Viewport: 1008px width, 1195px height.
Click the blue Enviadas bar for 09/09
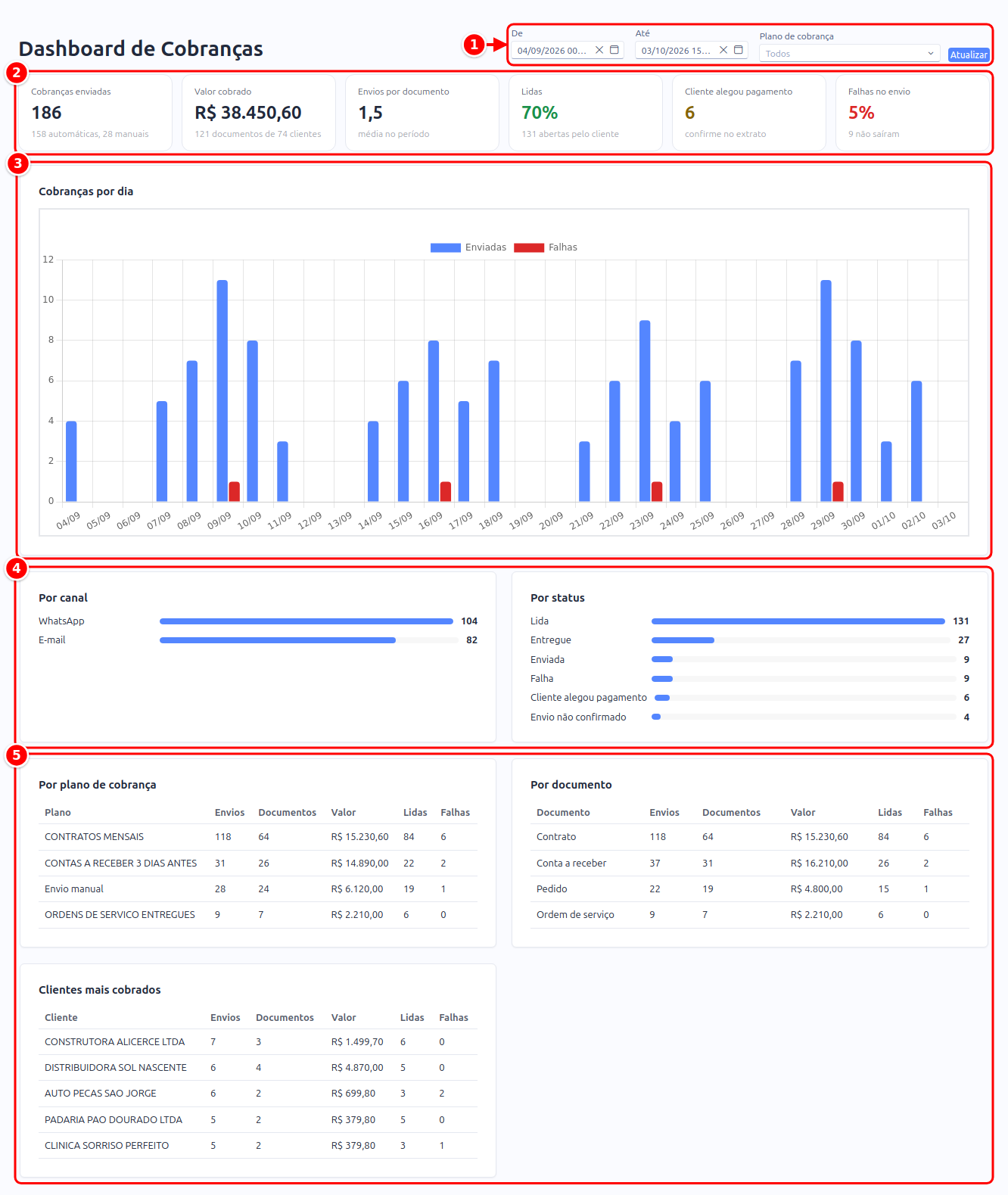[222, 391]
